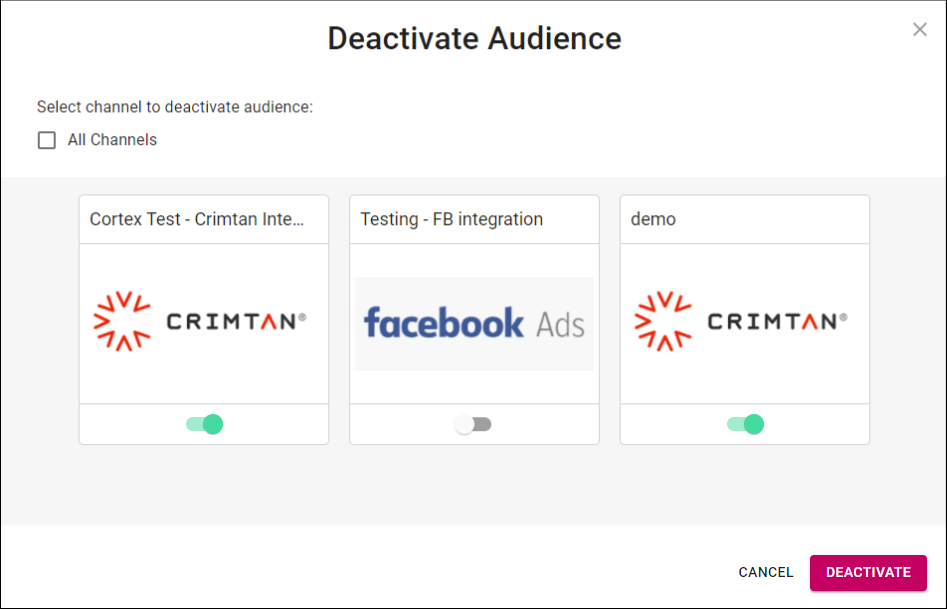Viewport: 947px width, 610px height.
Task: Click the 'Testing - FB integration' card title
Action: [x=451, y=219]
